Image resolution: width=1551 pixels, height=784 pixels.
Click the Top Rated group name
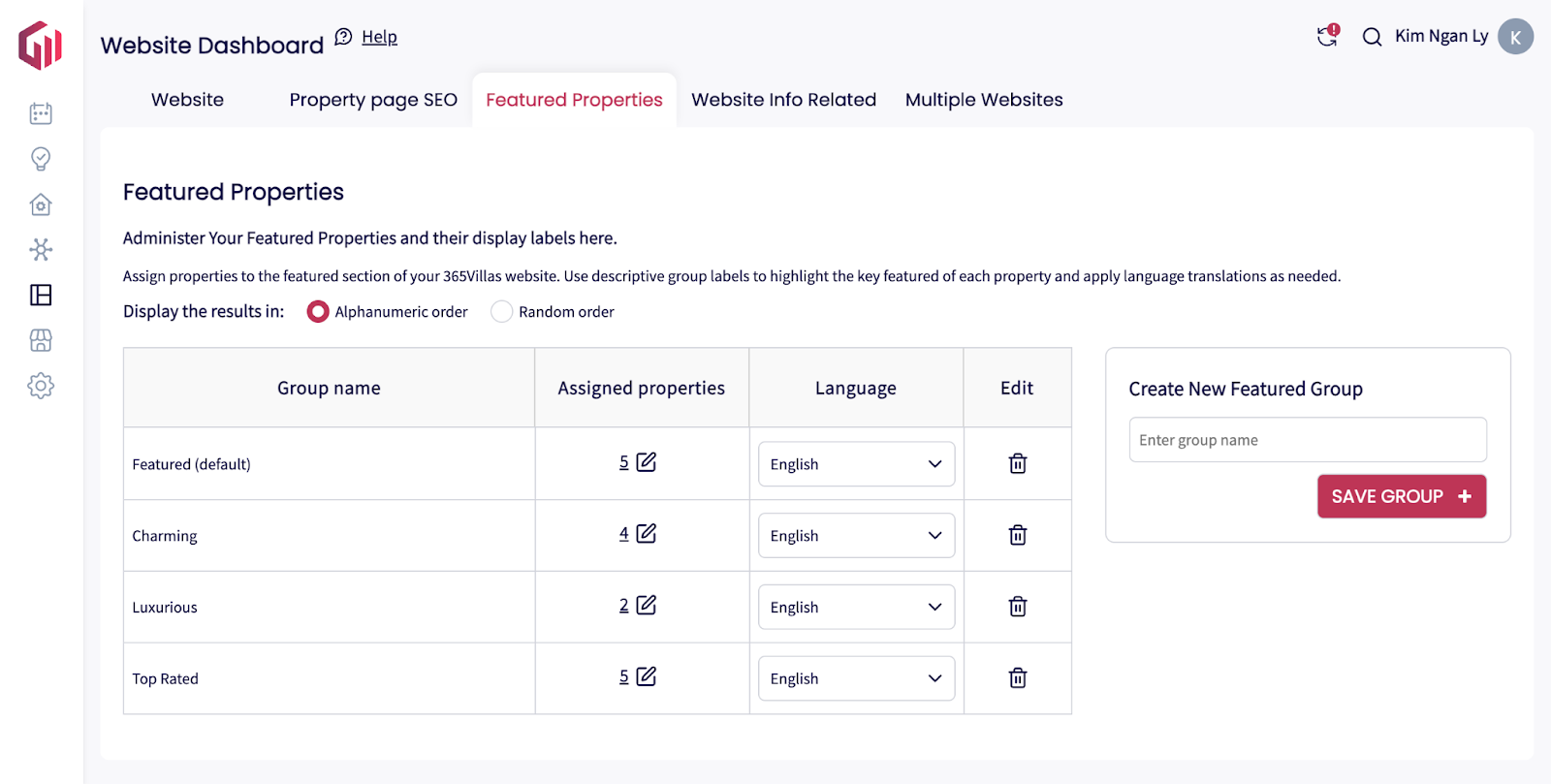[x=165, y=678]
